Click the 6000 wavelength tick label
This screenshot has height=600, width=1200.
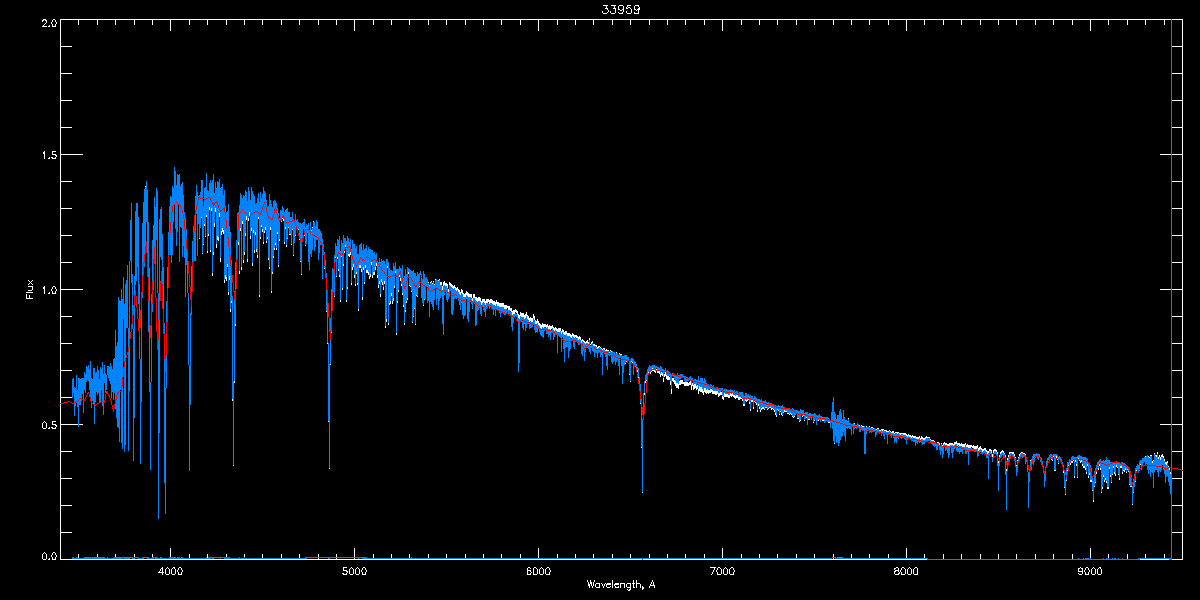coord(539,571)
